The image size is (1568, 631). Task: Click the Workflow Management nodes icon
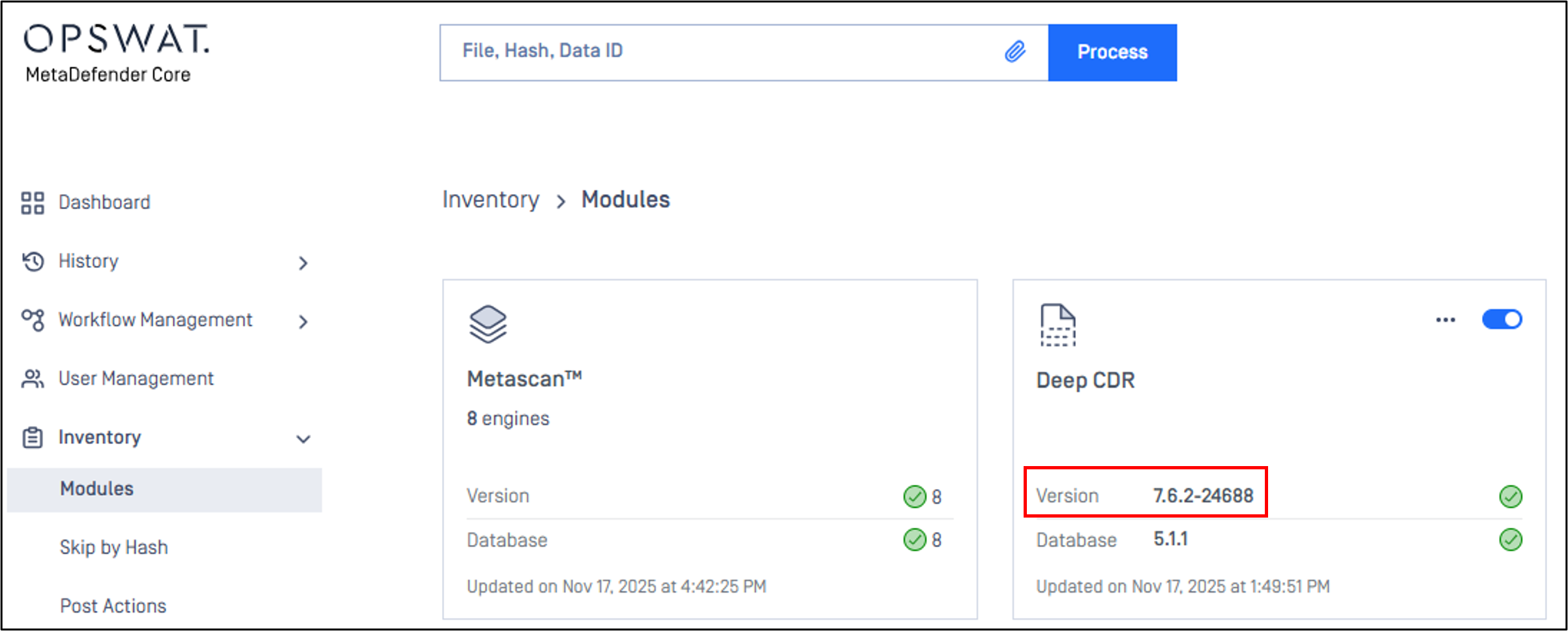33,320
